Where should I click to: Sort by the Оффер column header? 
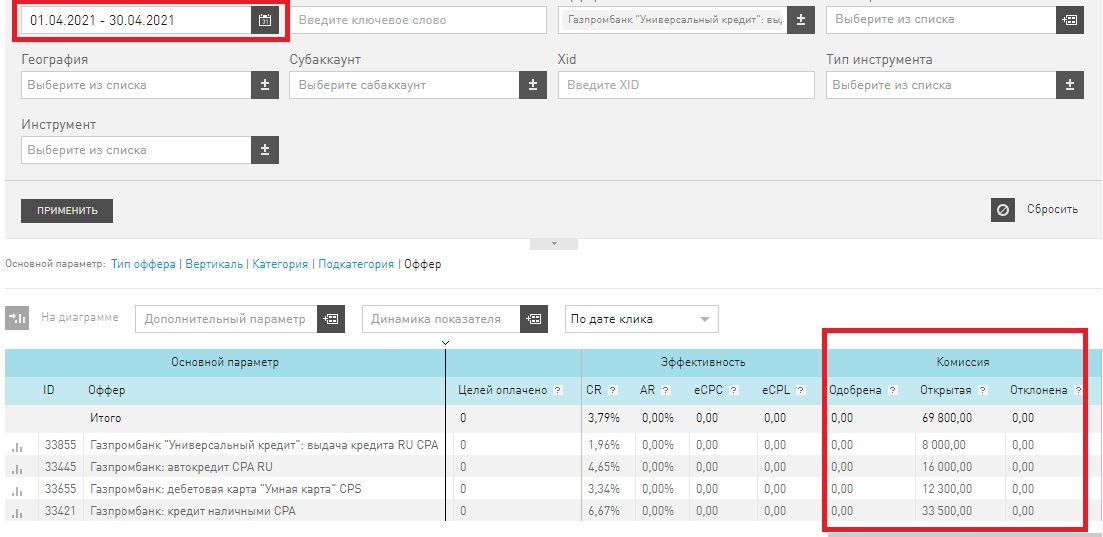coord(106,390)
